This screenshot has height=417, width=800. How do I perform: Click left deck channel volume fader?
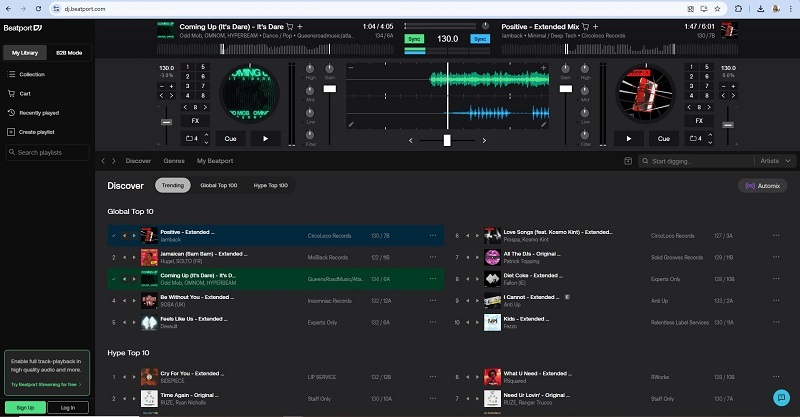tap(330, 89)
